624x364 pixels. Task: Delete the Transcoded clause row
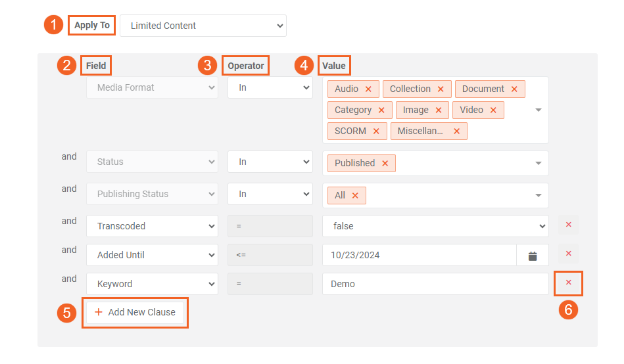[568, 225]
